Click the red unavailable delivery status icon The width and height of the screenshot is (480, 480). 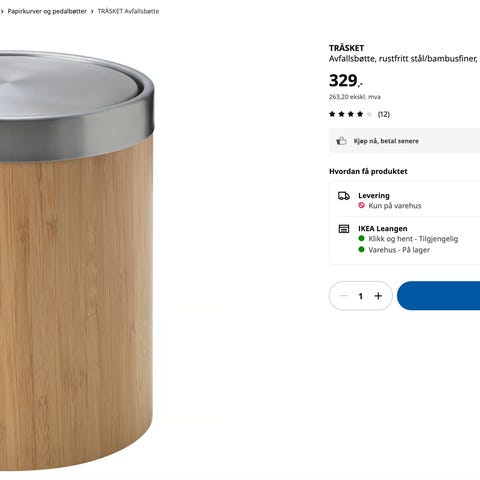click(x=361, y=205)
